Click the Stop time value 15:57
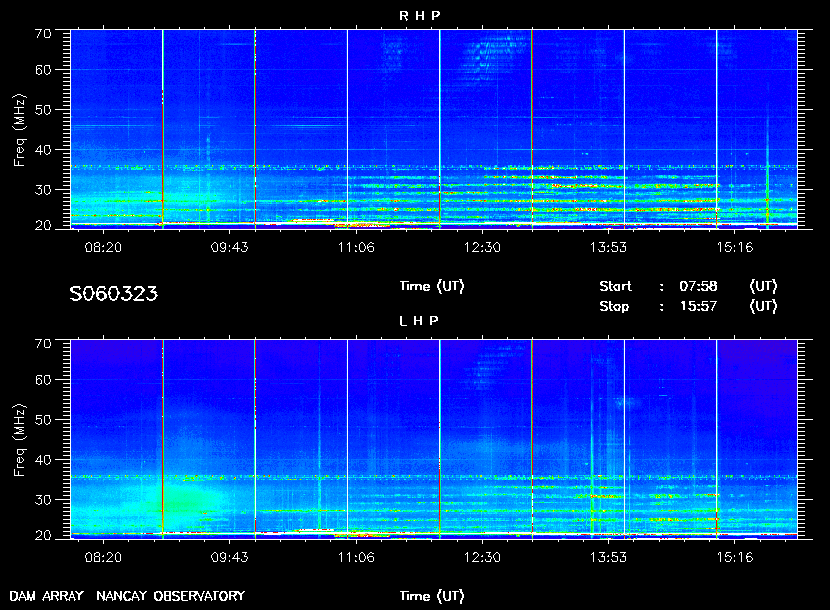 tap(698, 307)
